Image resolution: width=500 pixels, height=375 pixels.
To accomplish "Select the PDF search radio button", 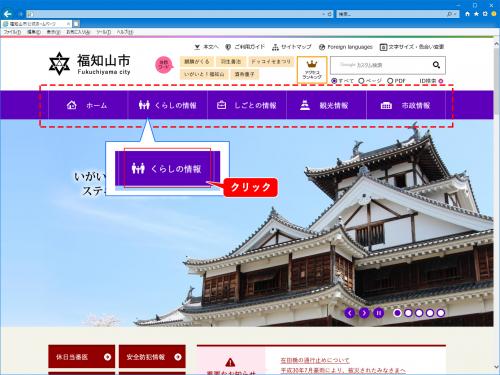I will click(x=390, y=81).
